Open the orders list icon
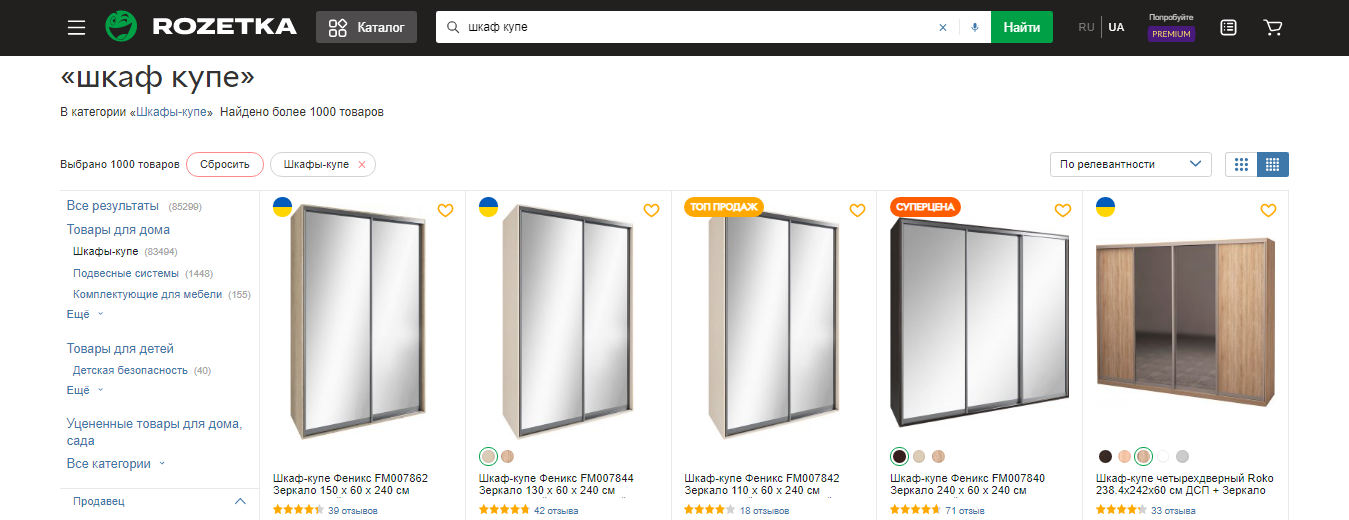The height and width of the screenshot is (520, 1349). pyautogui.click(x=1229, y=27)
